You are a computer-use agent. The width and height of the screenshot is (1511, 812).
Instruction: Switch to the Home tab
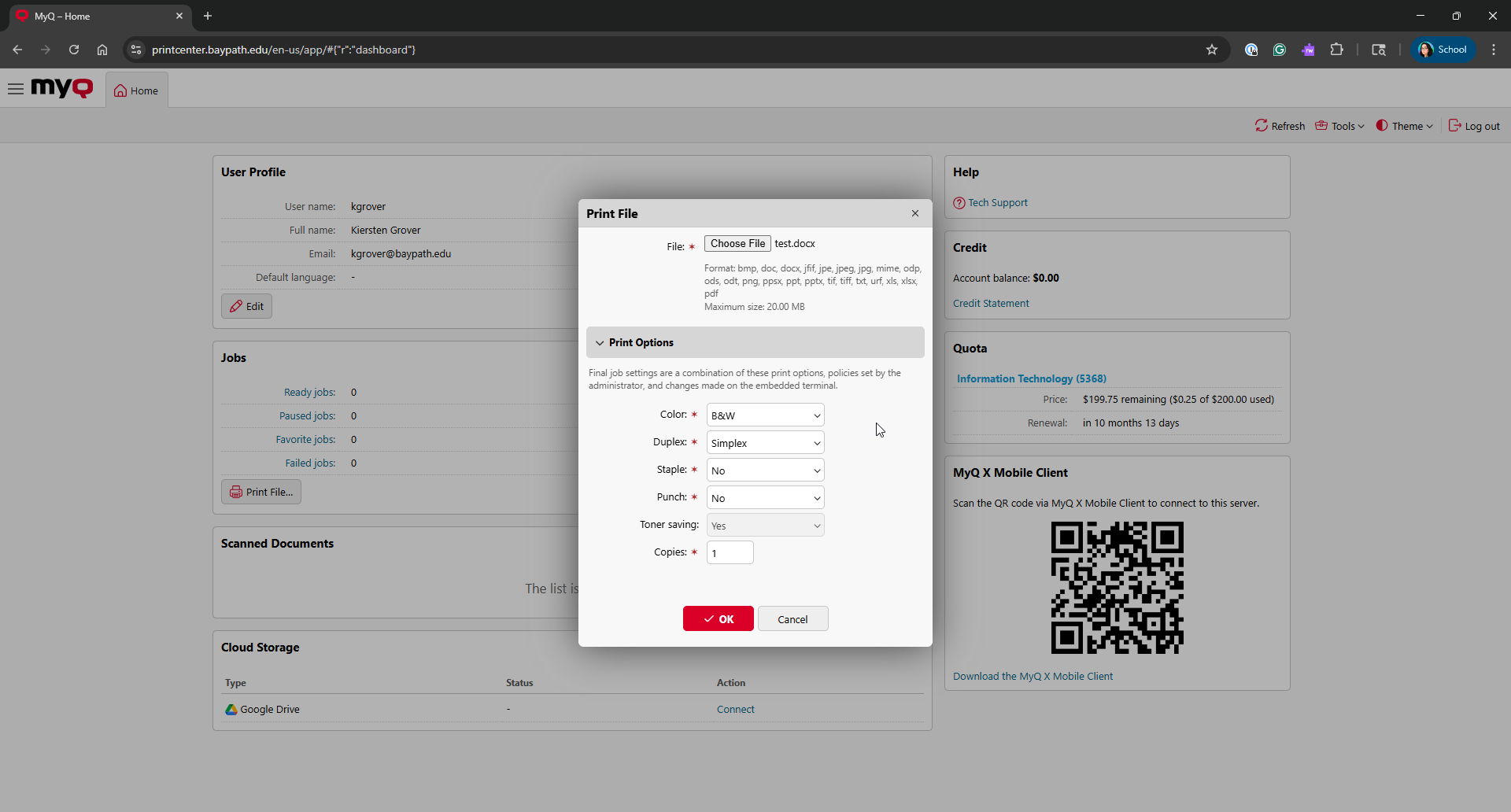pyautogui.click(x=136, y=90)
